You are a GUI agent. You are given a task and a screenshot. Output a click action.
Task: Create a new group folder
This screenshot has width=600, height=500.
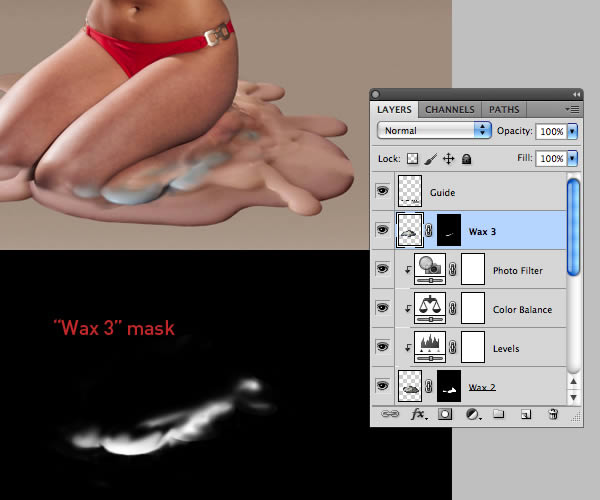[x=498, y=414]
